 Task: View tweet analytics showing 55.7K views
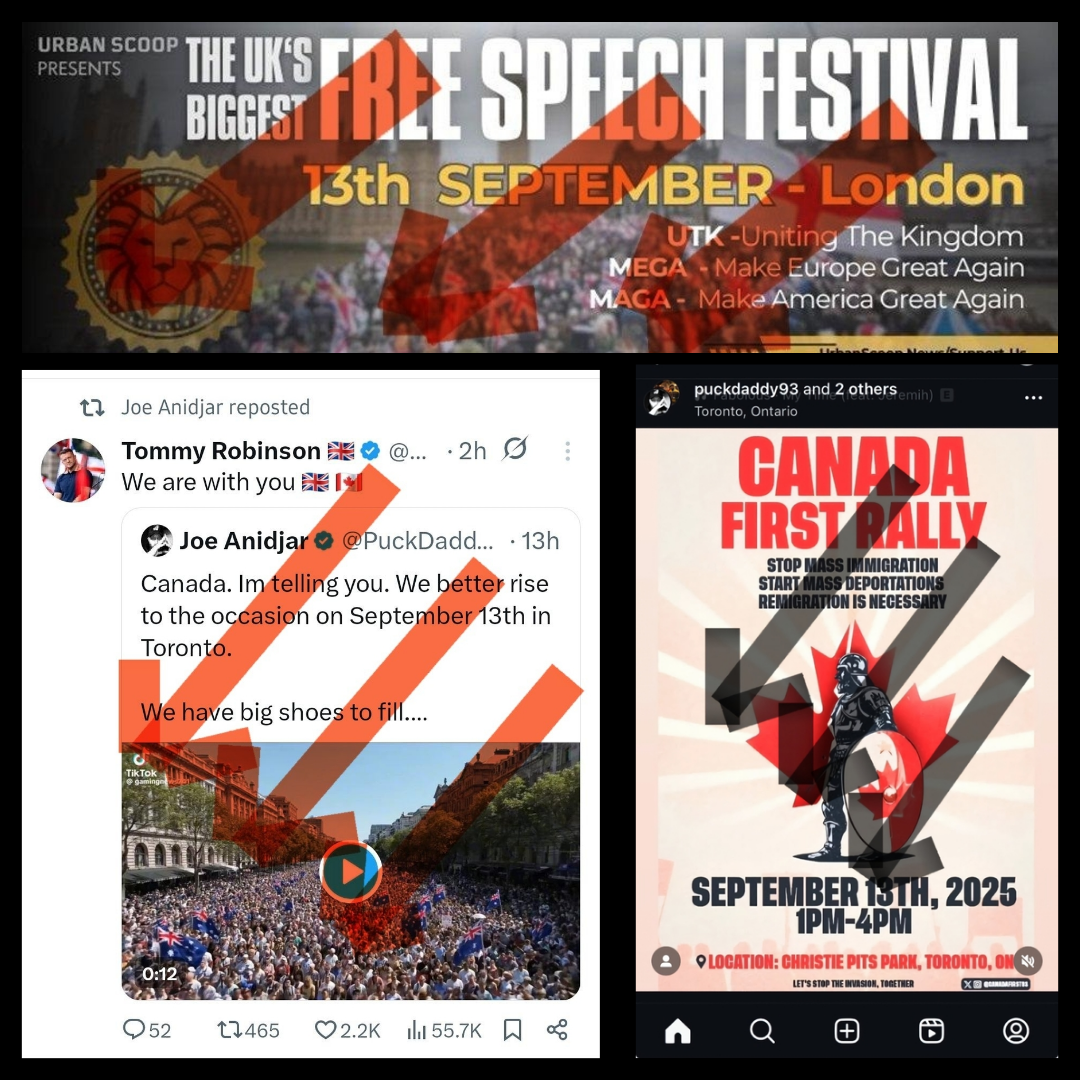444,1030
